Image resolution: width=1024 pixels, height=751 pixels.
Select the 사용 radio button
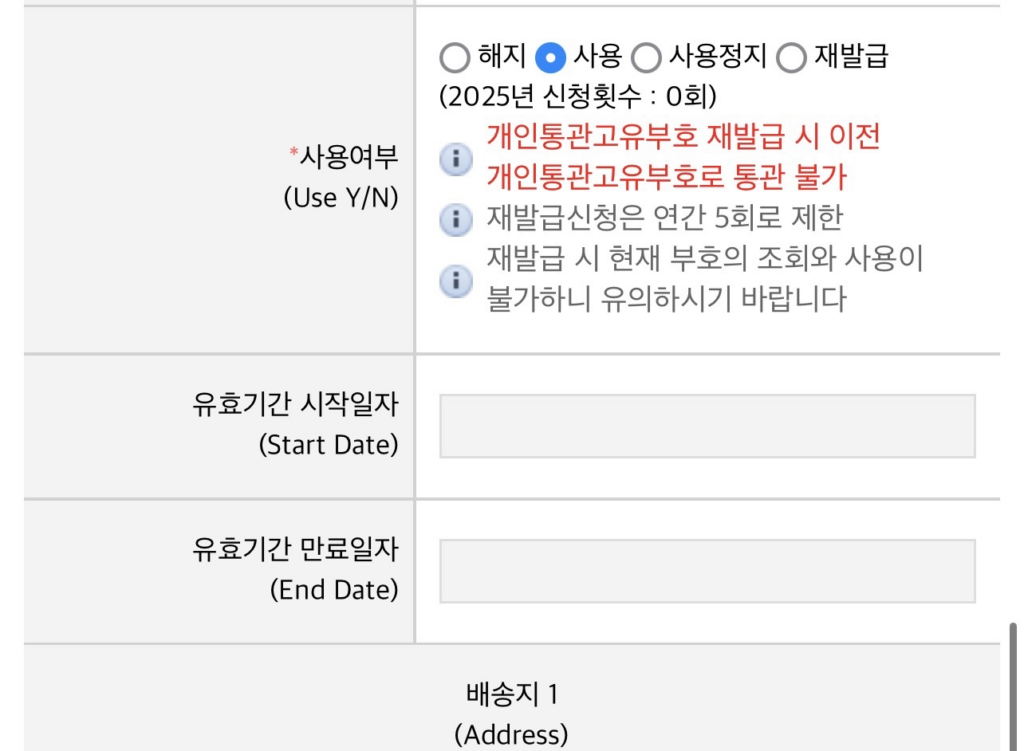click(550, 58)
